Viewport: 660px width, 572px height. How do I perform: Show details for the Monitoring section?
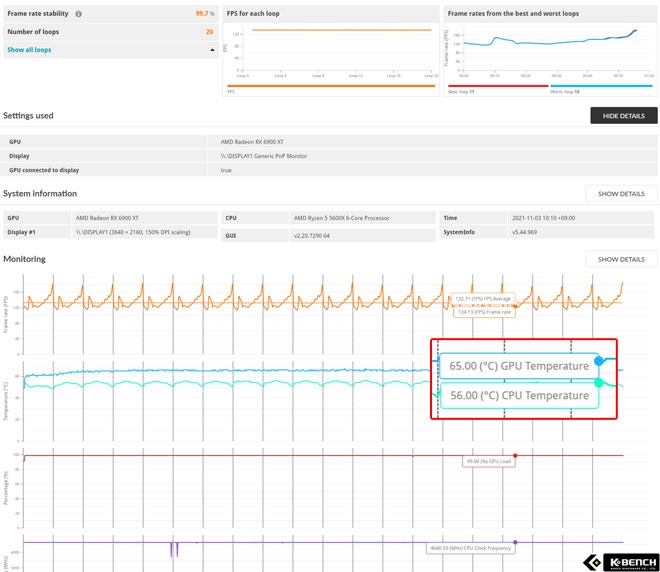coord(621,259)
